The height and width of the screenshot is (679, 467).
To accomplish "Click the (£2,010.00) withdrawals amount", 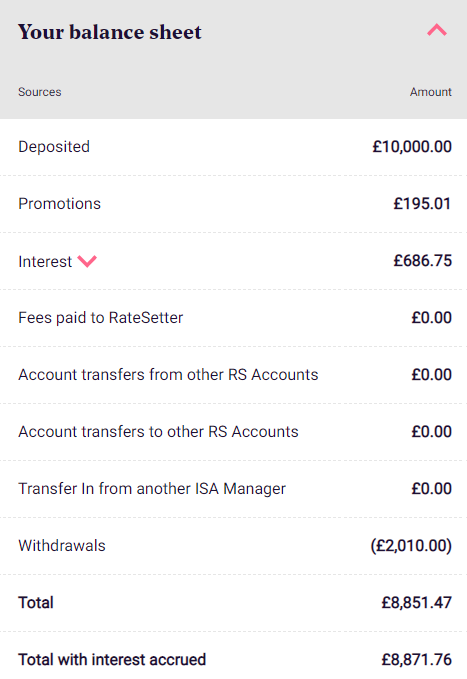I will click(411, 546).
